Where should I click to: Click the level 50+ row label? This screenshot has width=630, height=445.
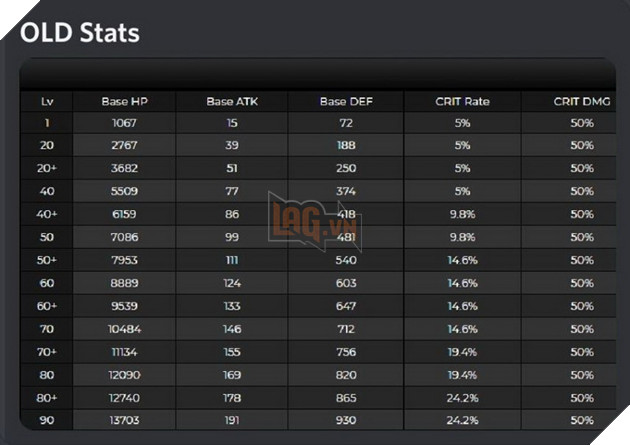[47, 262]
